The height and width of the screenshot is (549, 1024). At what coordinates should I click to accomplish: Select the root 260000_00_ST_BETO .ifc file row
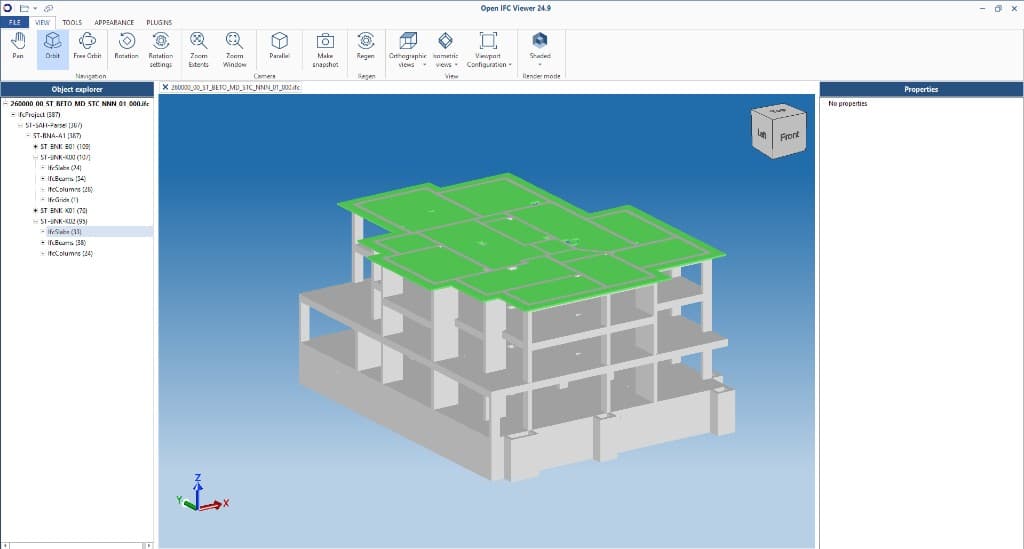pyautogui.click(x=80, y=104)
